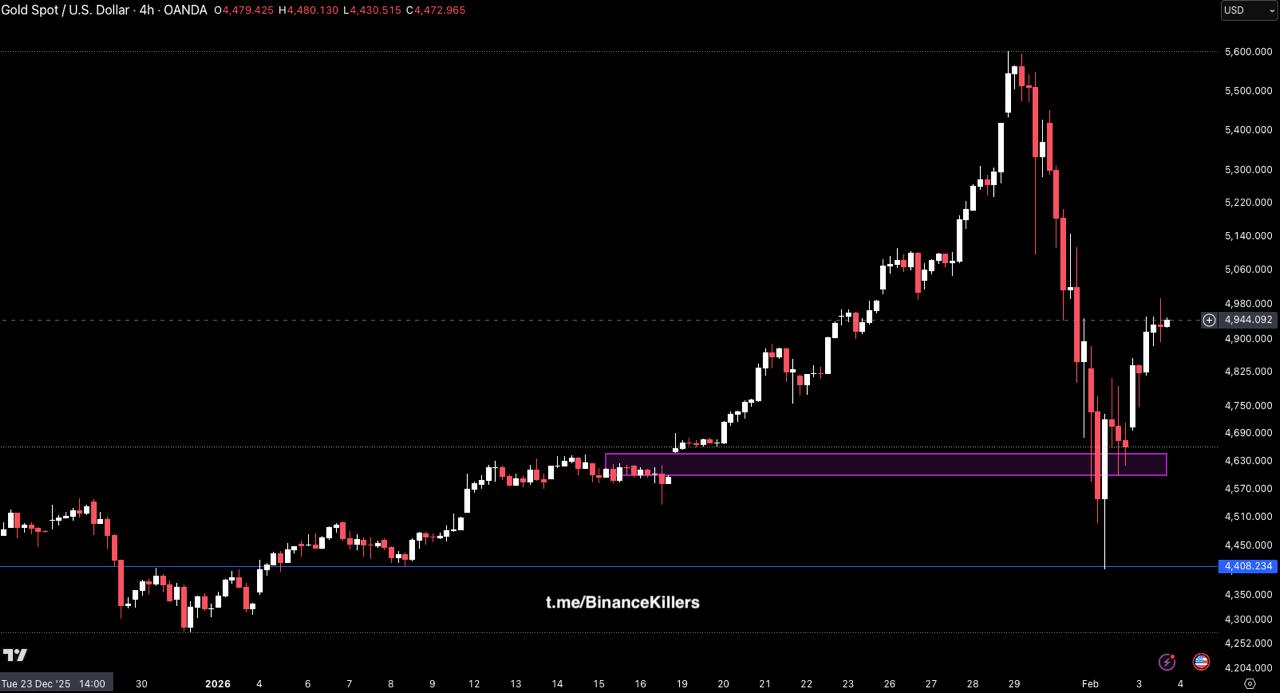Click the 29 date on time axis
Image resolution: width=1280 pixels, height=693 pixels.
click(x=1013, y=684)
